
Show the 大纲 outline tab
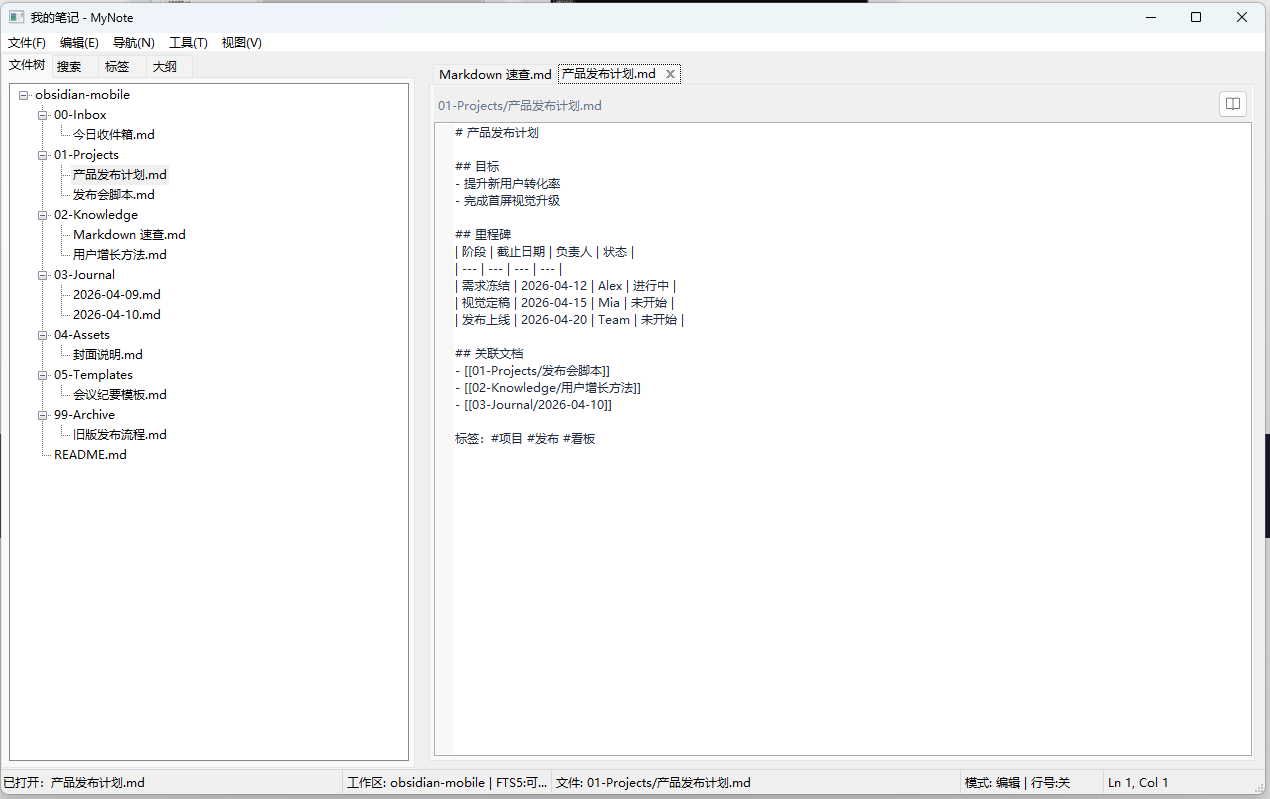(x=165, y=67)
